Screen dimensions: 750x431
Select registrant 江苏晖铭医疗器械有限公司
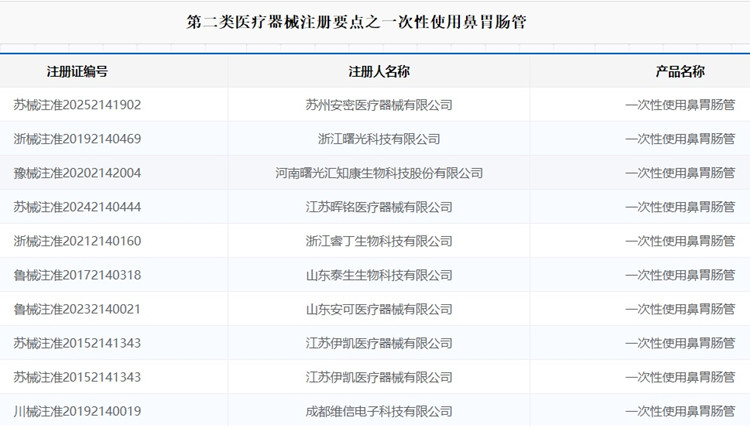pos(379,207)
